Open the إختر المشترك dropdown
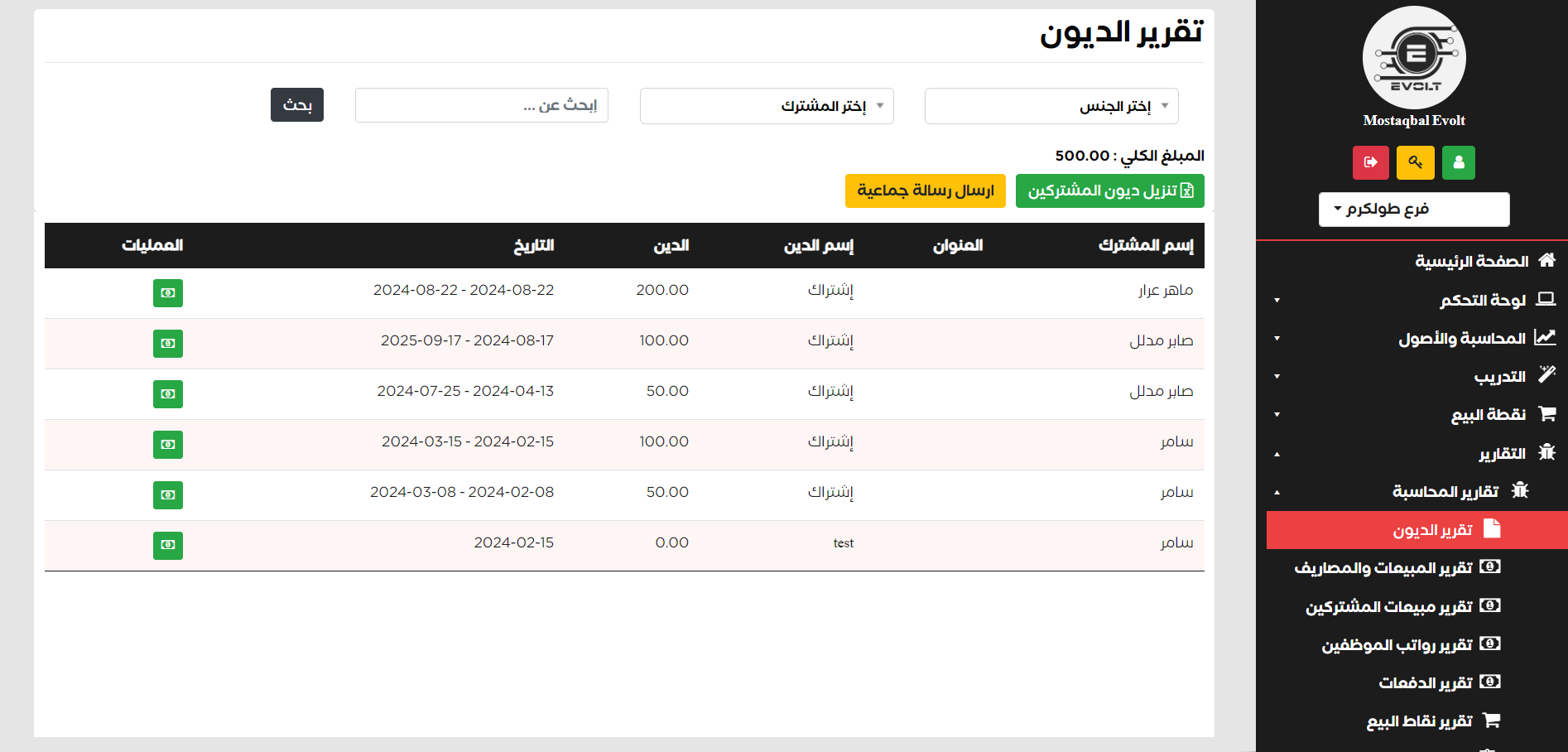The height and width of the screenshot is (752, 1568). [x=766, y=106]
